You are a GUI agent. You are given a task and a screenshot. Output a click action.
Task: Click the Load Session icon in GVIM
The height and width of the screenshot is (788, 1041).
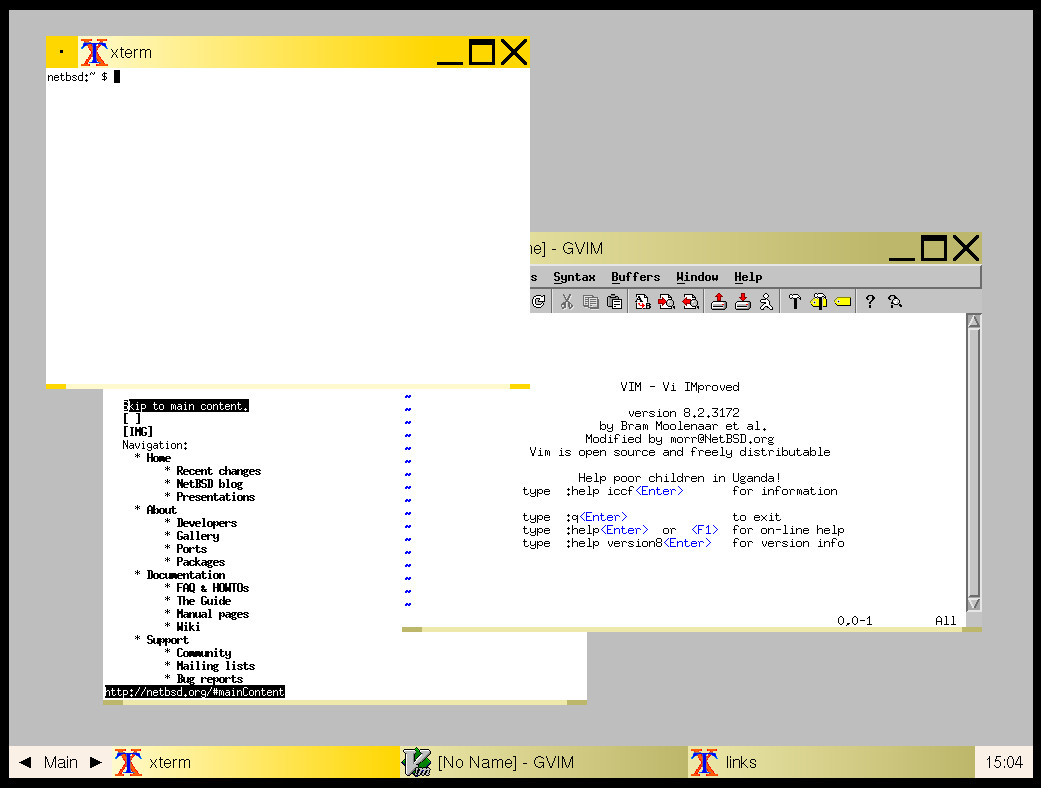pyautogui.click(x=718, y=302)
